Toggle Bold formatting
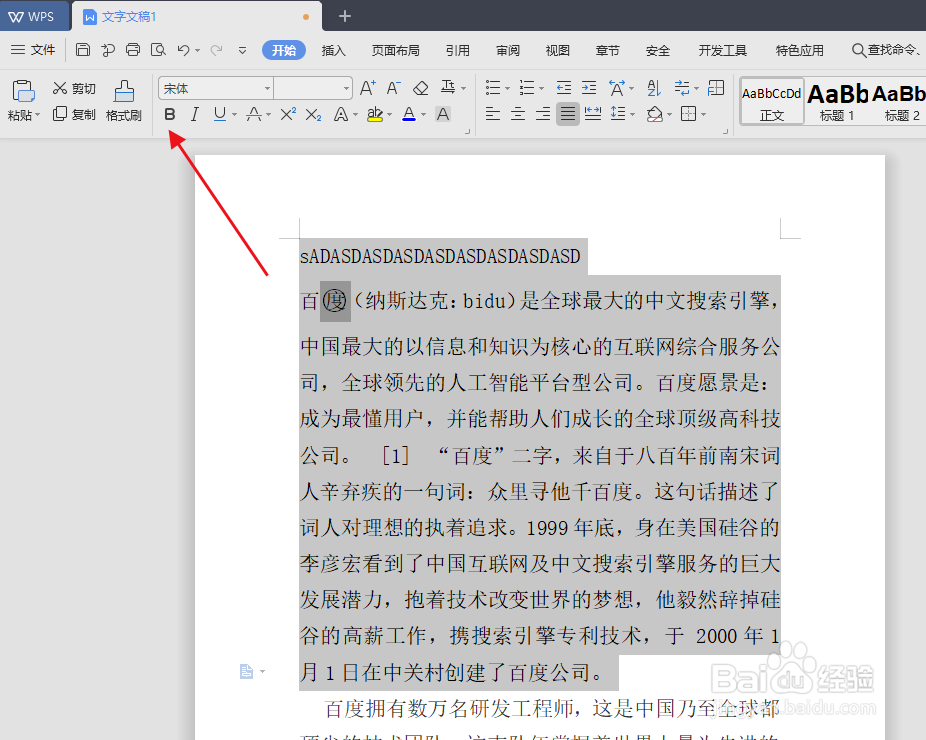 point(169,114)
